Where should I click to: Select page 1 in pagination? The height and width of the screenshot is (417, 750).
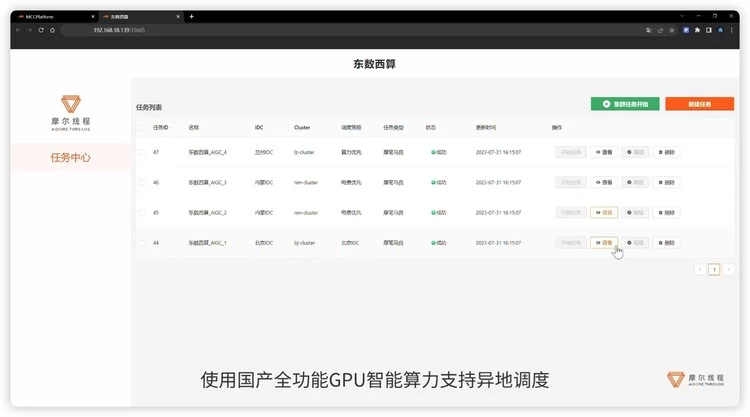point(714,269)
